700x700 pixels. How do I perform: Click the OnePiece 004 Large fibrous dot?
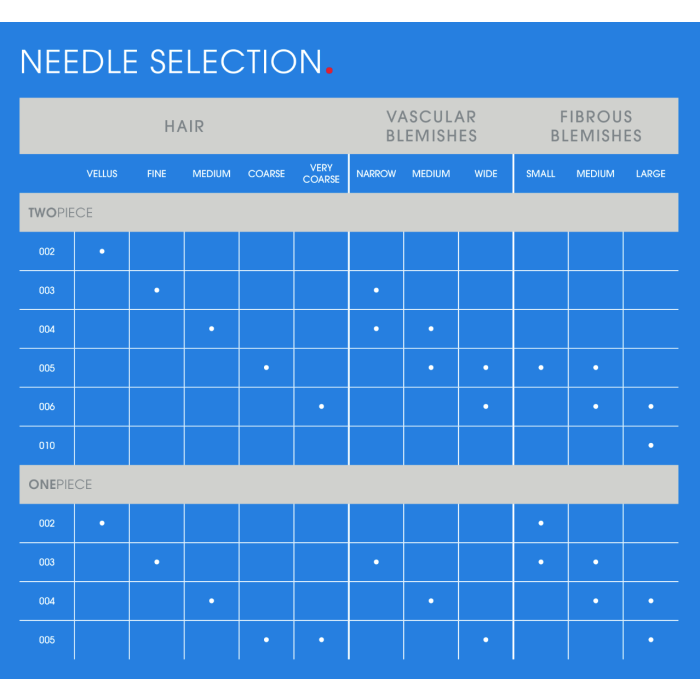click(x=650, y=600)
